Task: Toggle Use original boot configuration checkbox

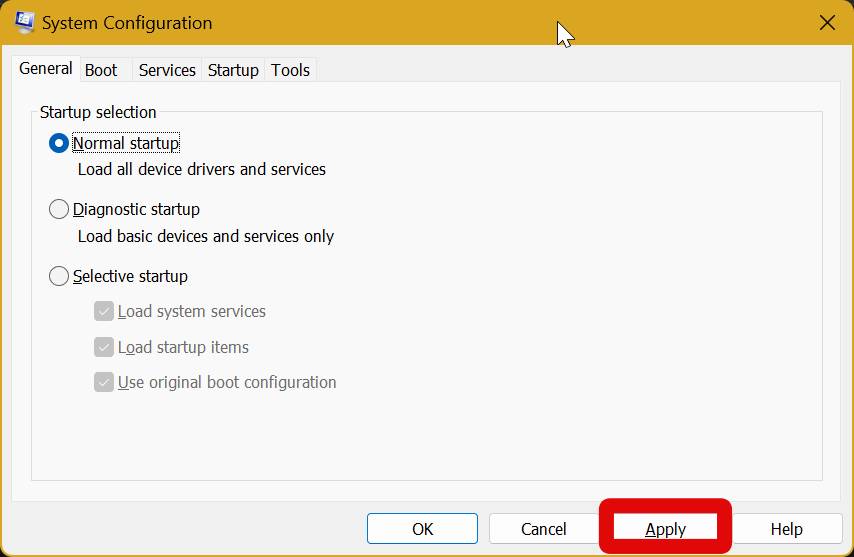Action: point(104,382)
